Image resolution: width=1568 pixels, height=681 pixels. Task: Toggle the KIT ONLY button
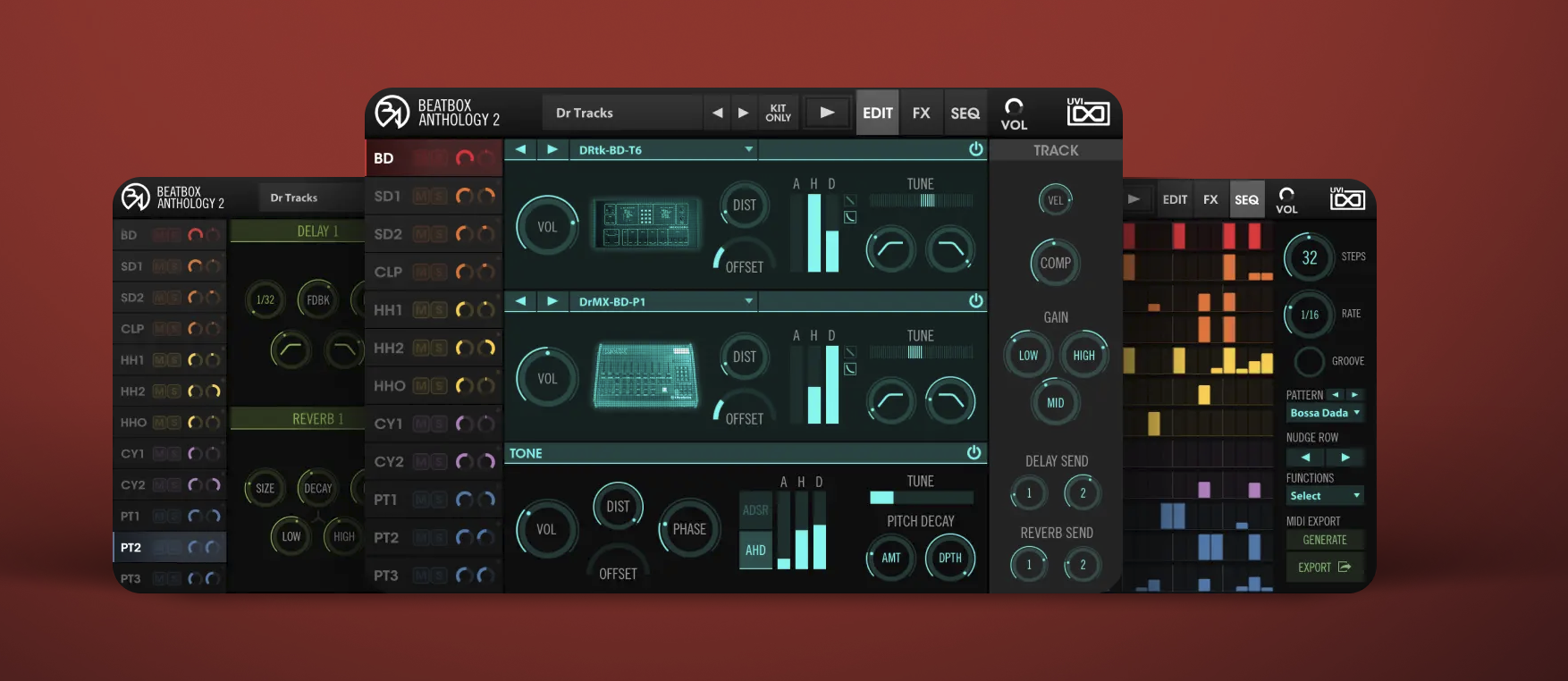(778, 113)
